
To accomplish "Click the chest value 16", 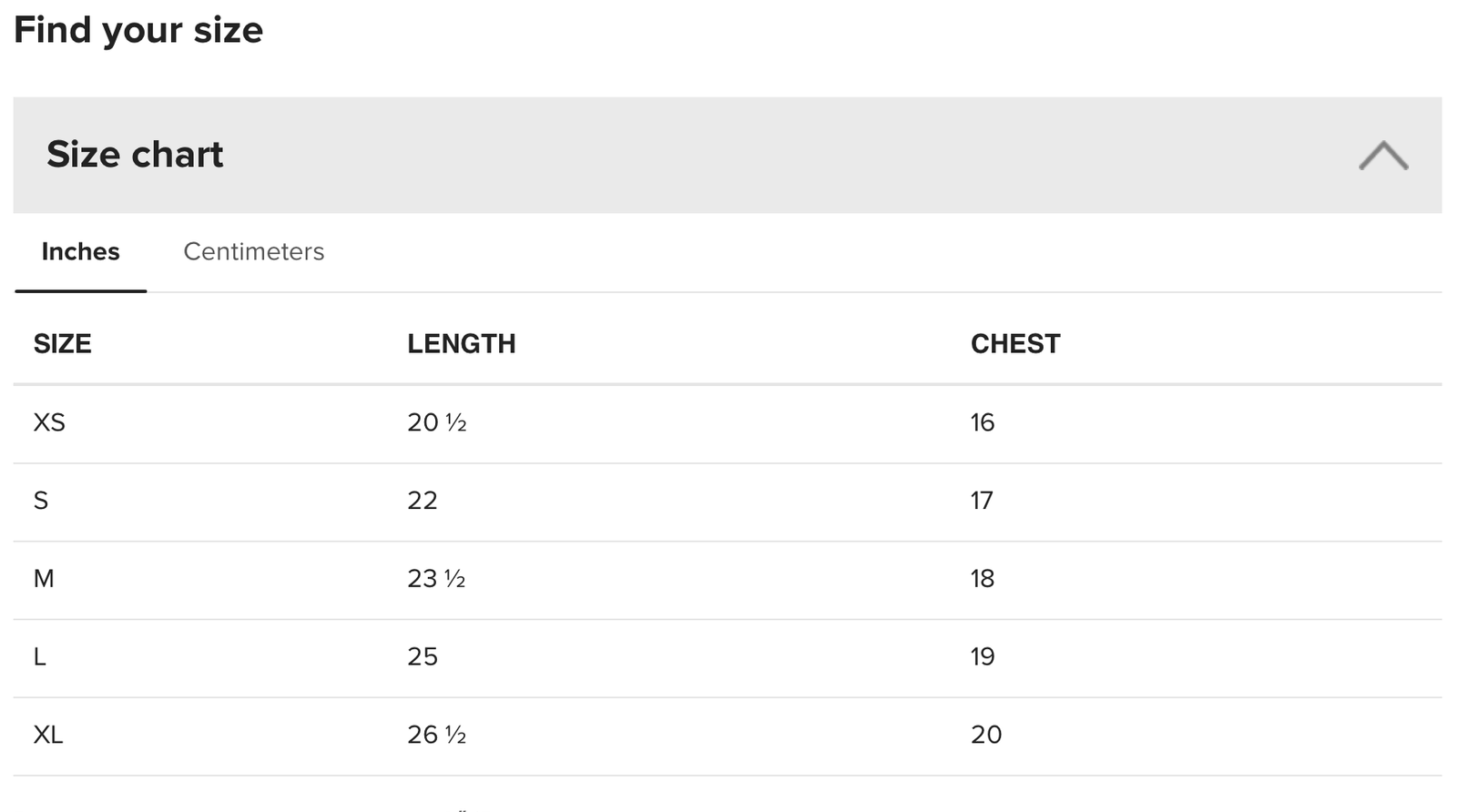I will point(982,422).
